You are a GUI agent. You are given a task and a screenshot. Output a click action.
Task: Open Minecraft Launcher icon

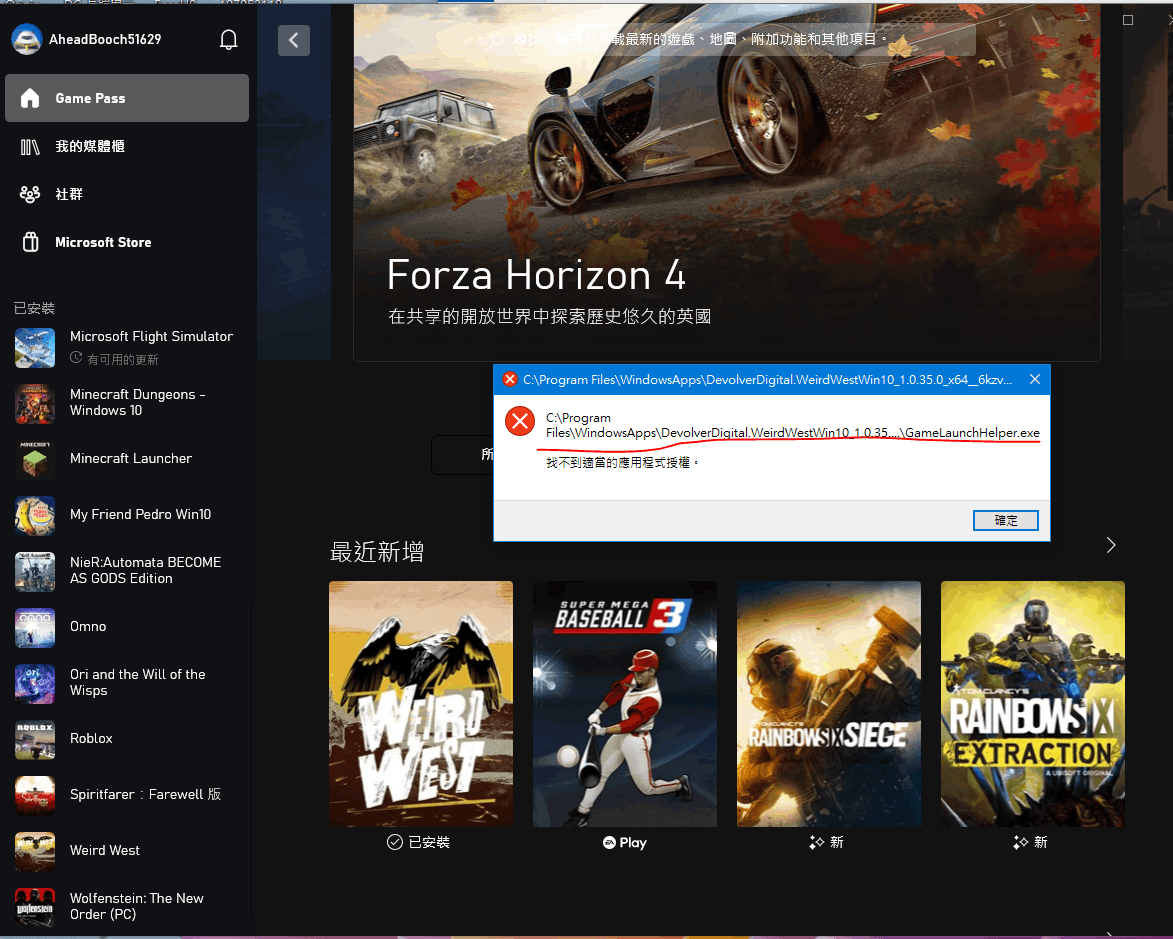35,459
